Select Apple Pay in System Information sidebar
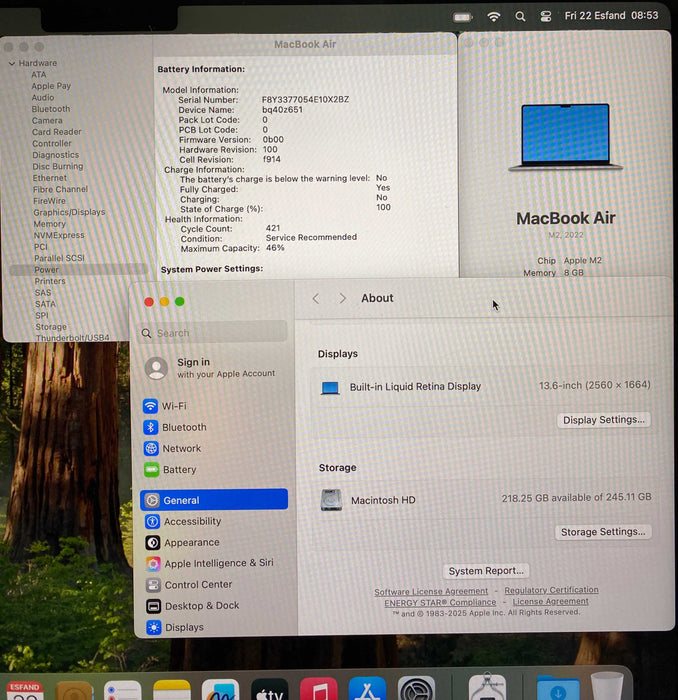Screen dimensions: 678x700 (51, 86)
